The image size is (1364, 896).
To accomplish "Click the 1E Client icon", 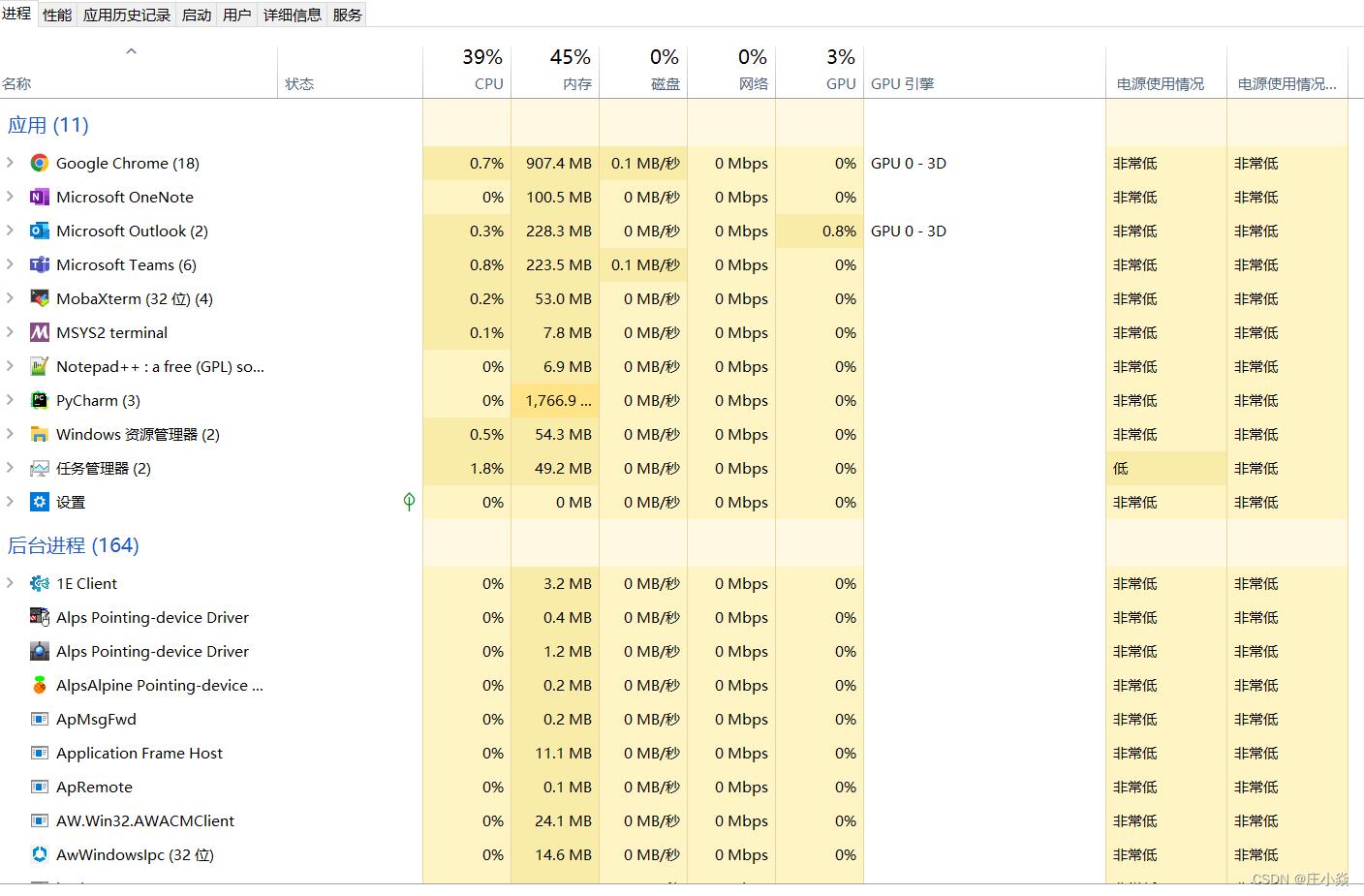I will (39, 583).
